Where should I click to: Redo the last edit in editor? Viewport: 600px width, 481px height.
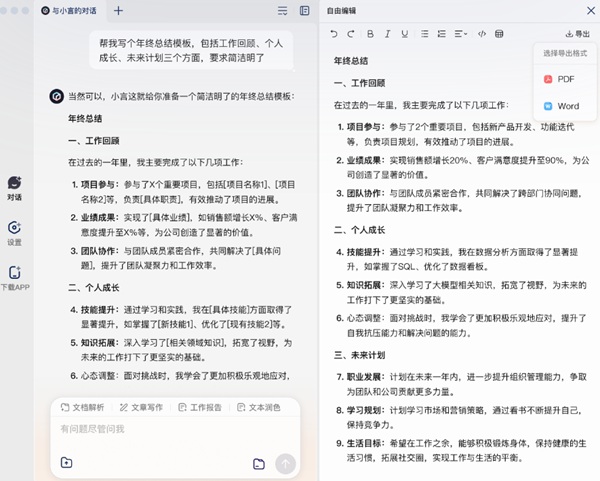click(351, 34)
